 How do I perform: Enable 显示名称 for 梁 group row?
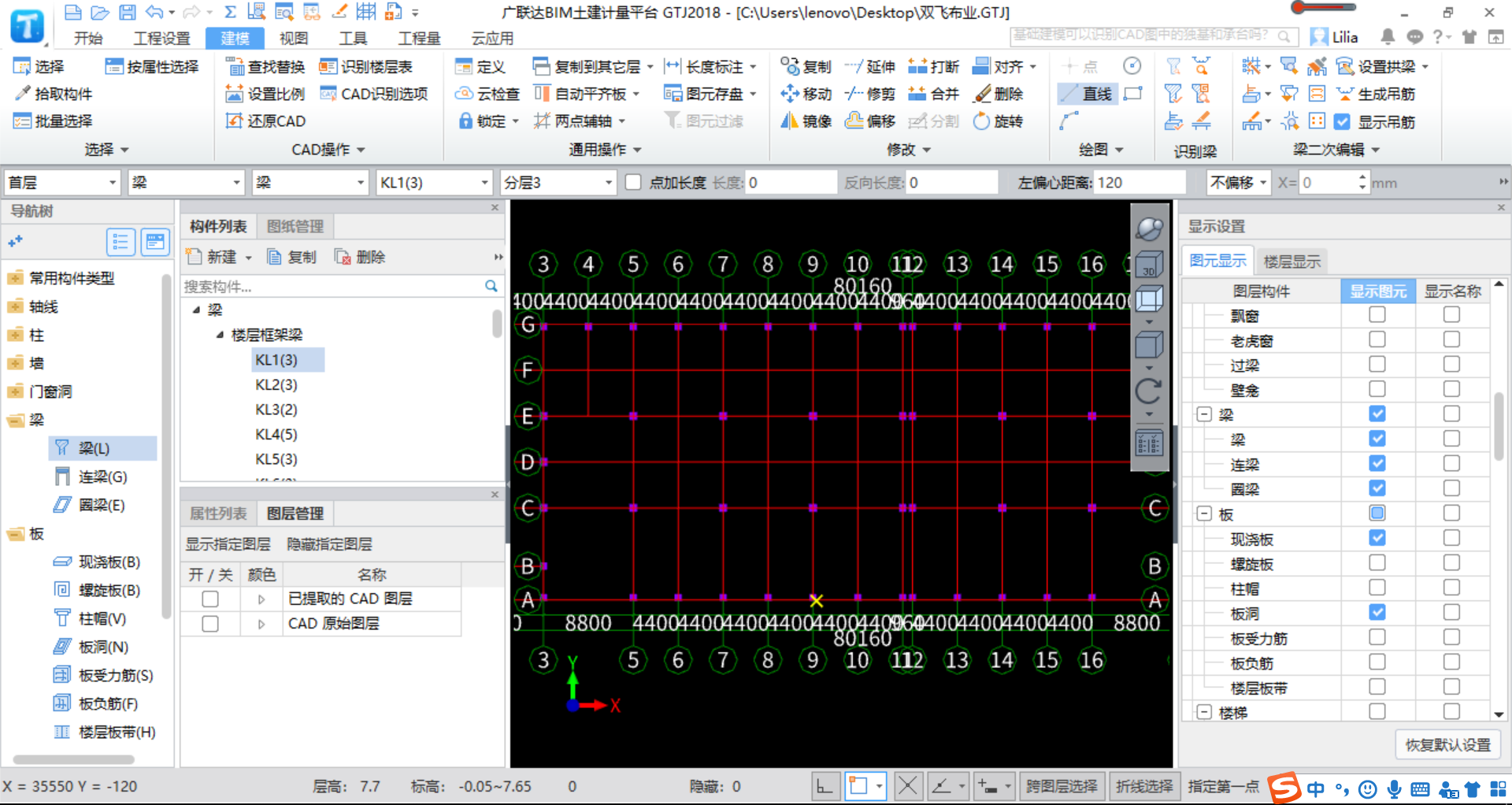point(1452,414)
